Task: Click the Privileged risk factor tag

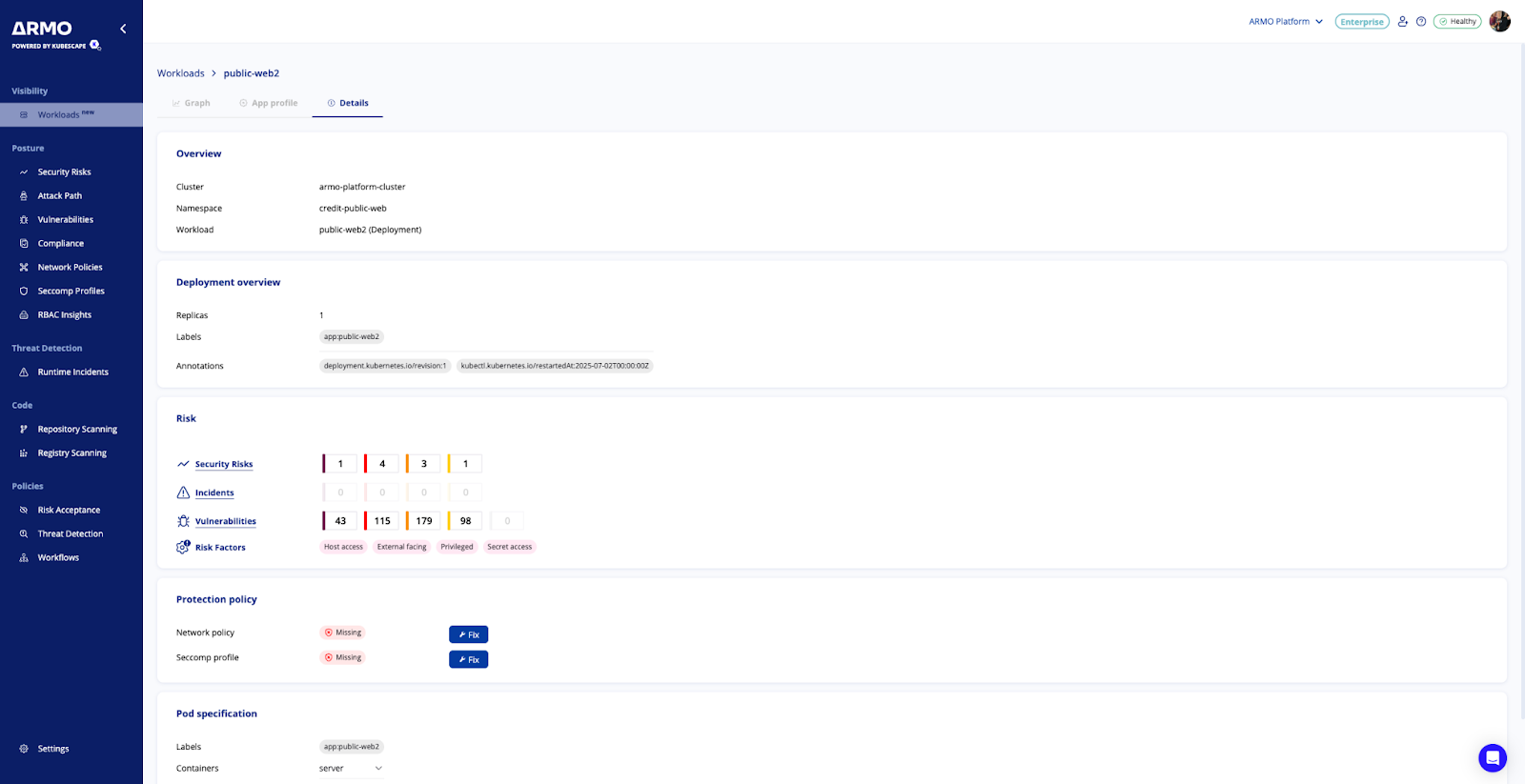Action: pos(457,547)
